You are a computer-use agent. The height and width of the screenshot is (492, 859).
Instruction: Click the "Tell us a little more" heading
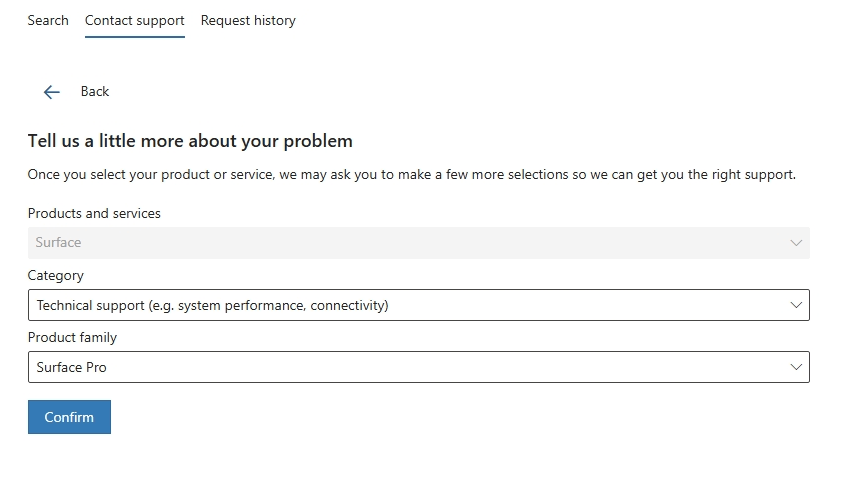190,141
